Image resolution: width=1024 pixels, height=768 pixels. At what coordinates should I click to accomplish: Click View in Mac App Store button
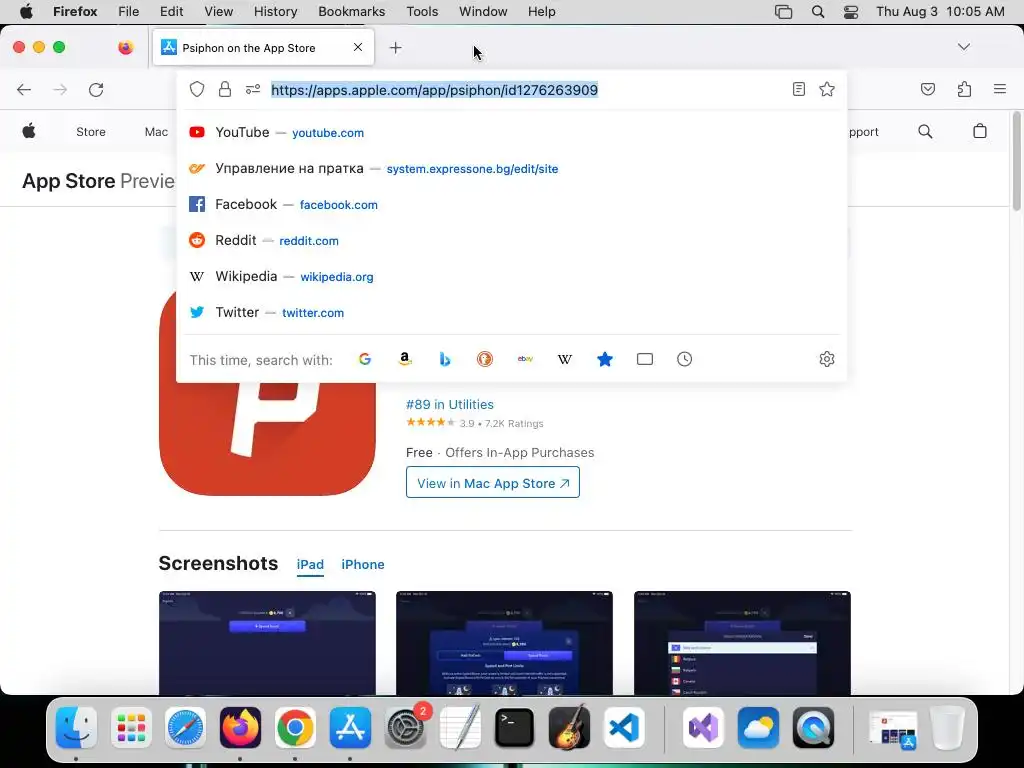pyautogui.click(x=492, y=483)
